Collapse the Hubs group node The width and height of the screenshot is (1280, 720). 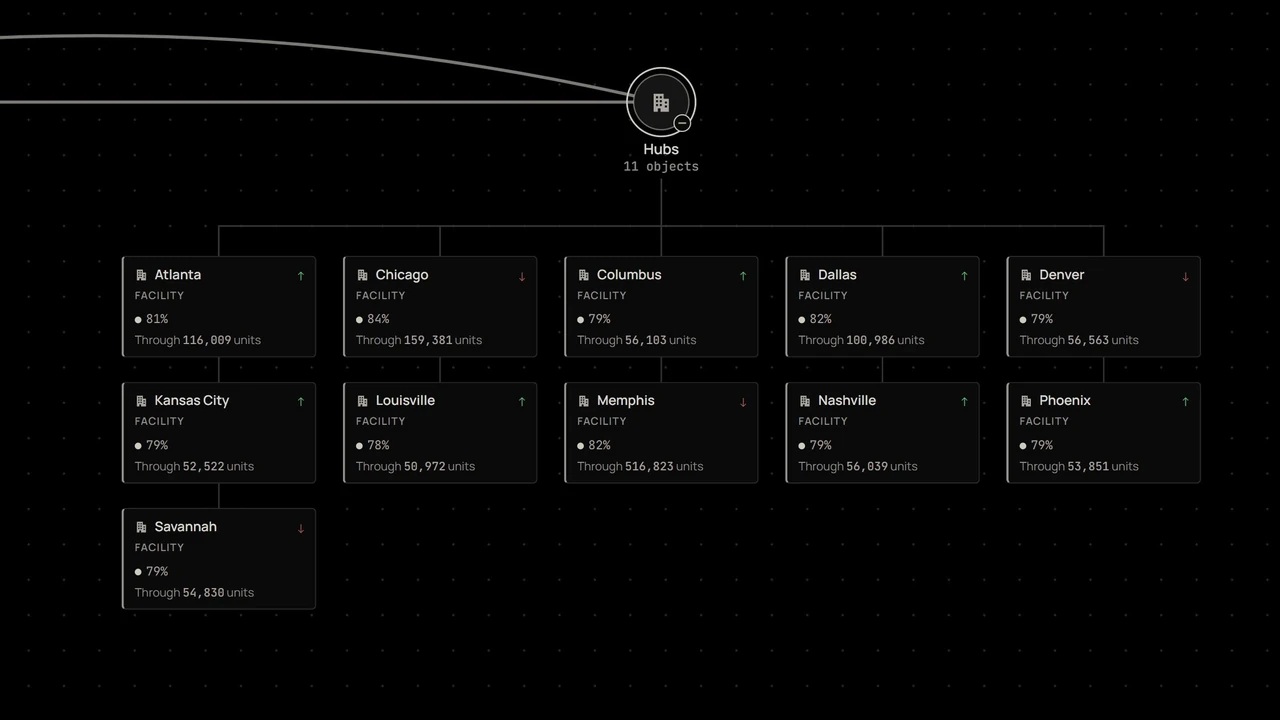tap(682, 123)
